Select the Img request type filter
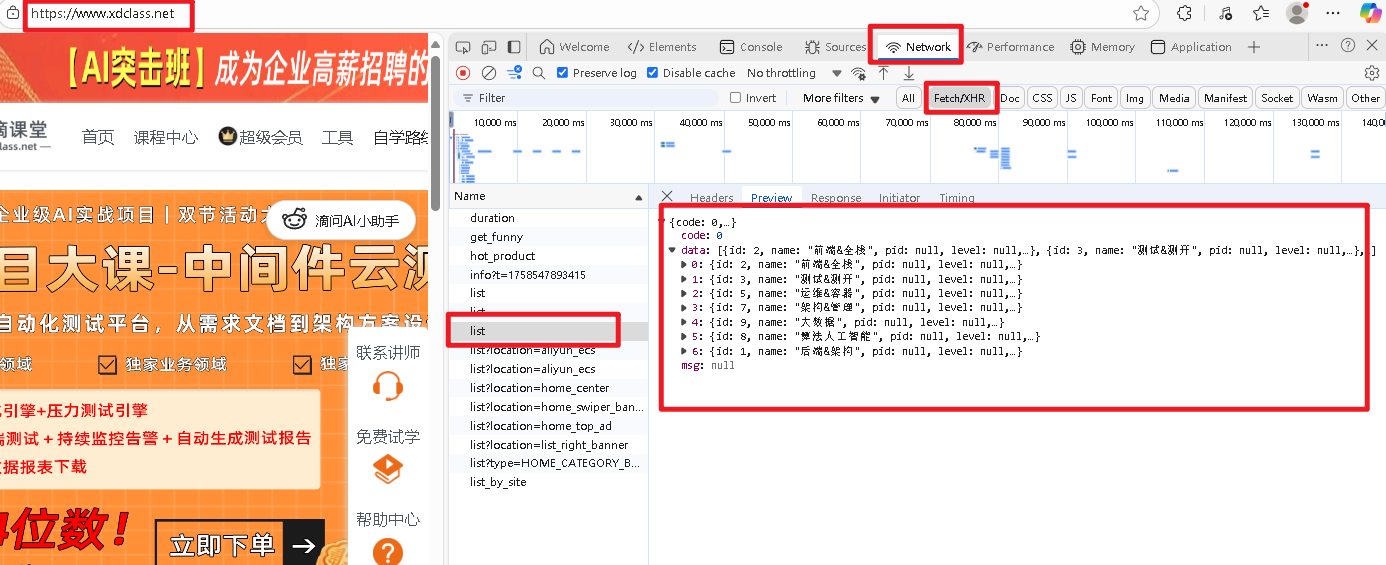Viewport: 1386px width, 565px height. [1134, 98]
